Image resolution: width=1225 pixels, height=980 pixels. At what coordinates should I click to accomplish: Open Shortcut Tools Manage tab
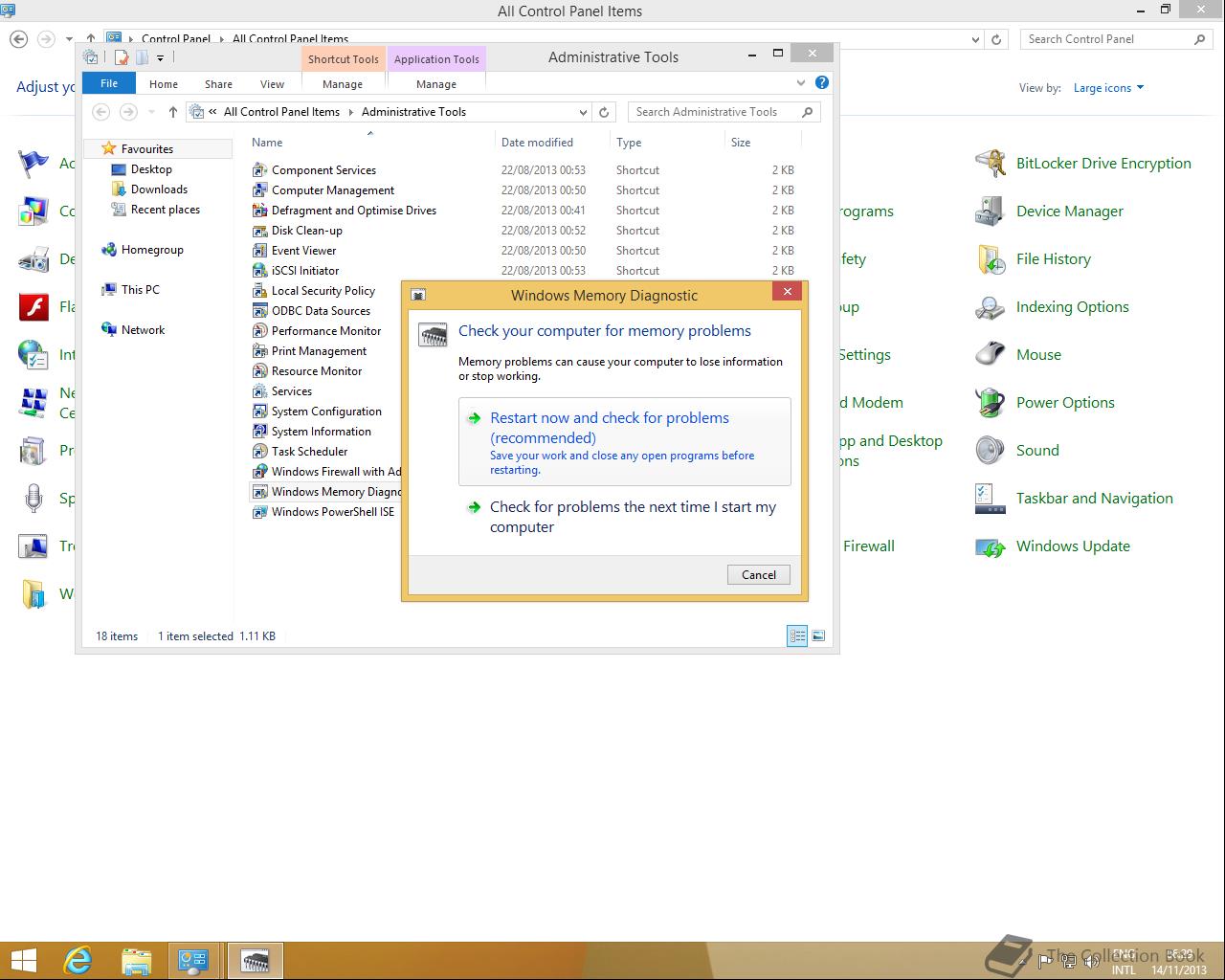click(343, 84)
